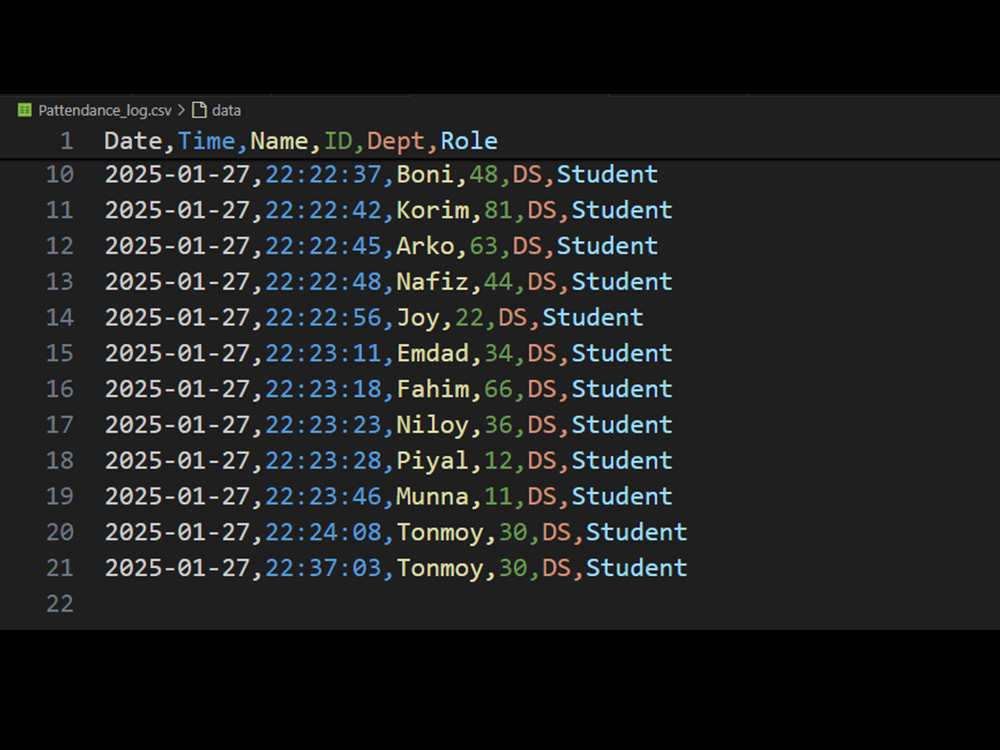Click DS on Arko's row
This screenshot has width=1000, height=750.
[527, 246]
